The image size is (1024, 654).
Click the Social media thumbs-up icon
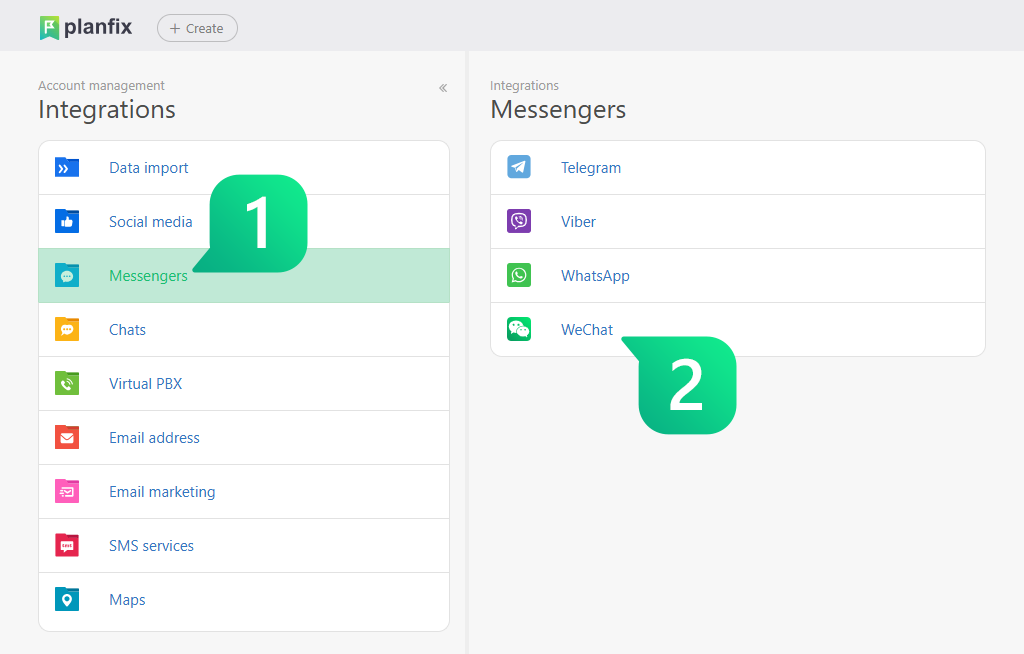click(67, 221)
